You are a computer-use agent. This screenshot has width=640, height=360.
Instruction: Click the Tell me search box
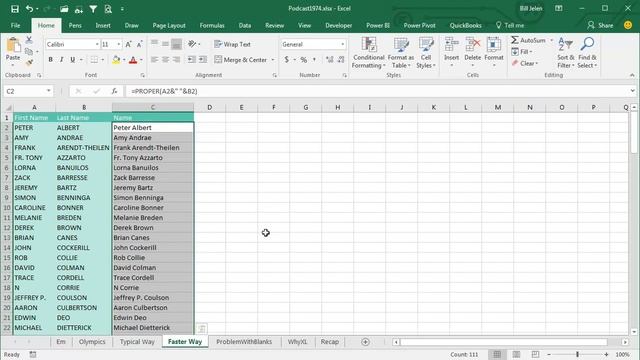pyautogui.click(x=510, y=25)
